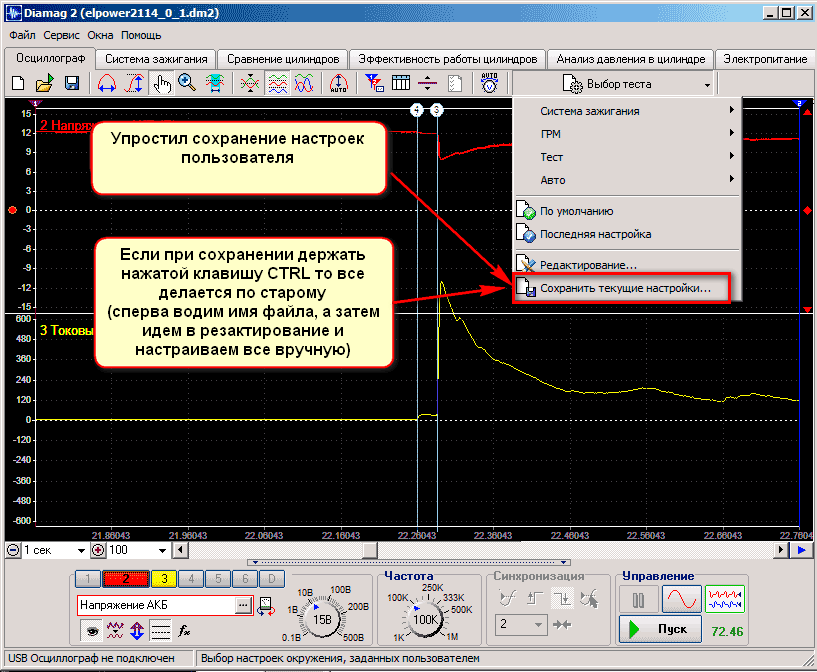
Task: Create a new blank file from the toolbar
Action: tap(18, 83)
